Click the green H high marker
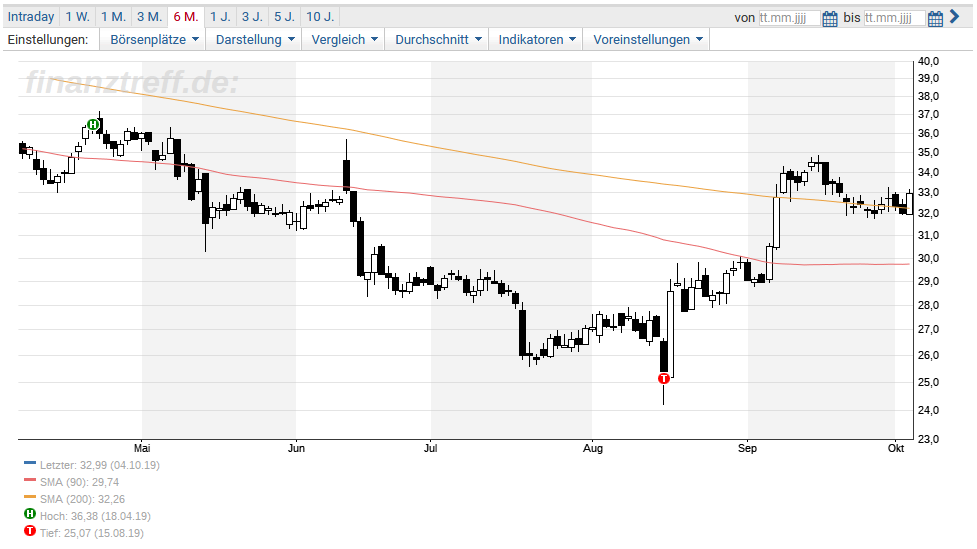 click(x=93, y=125)
